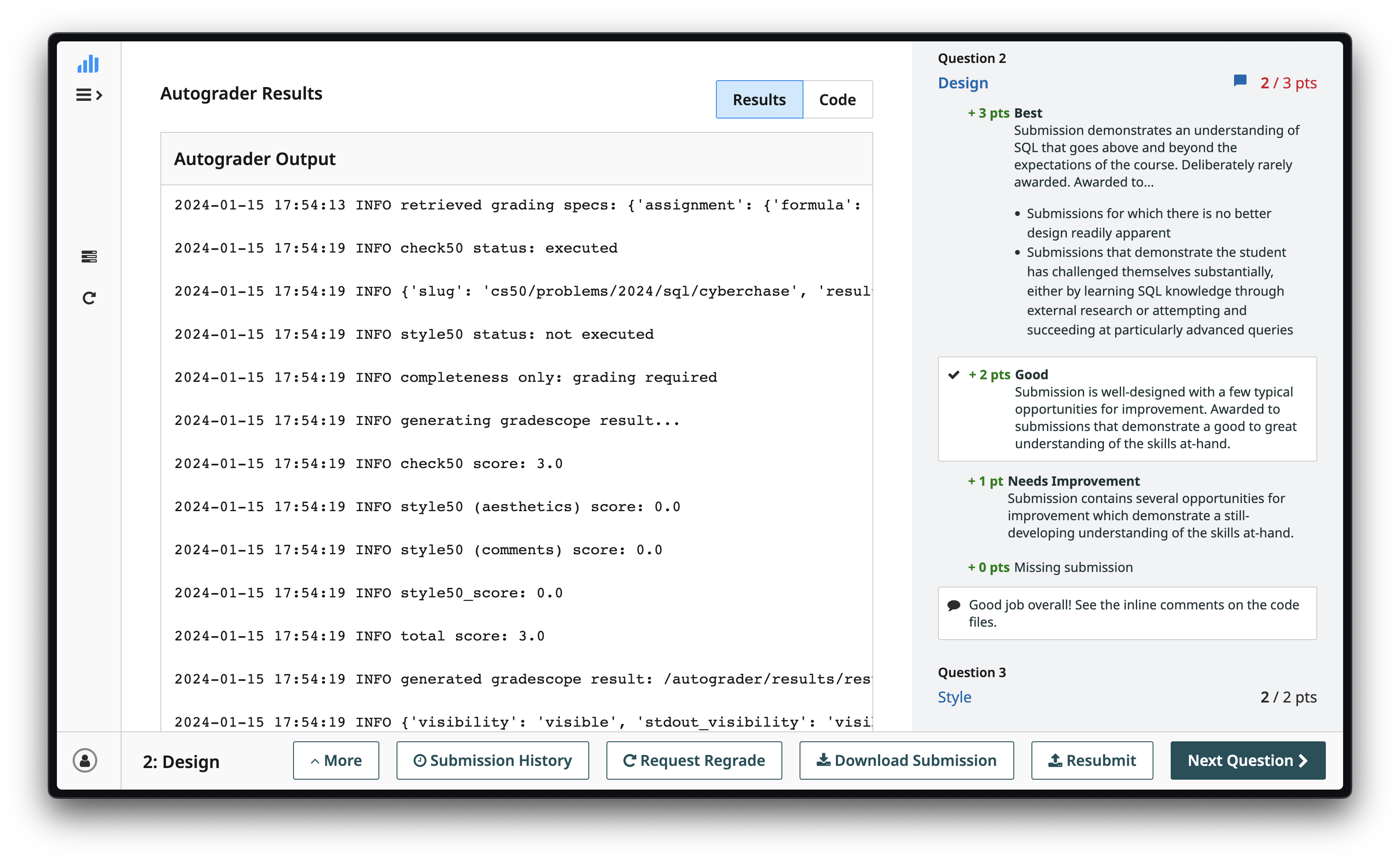Switch to the Code tab
The height and width of the screenshot is (862, 1400).
(837, 100)
